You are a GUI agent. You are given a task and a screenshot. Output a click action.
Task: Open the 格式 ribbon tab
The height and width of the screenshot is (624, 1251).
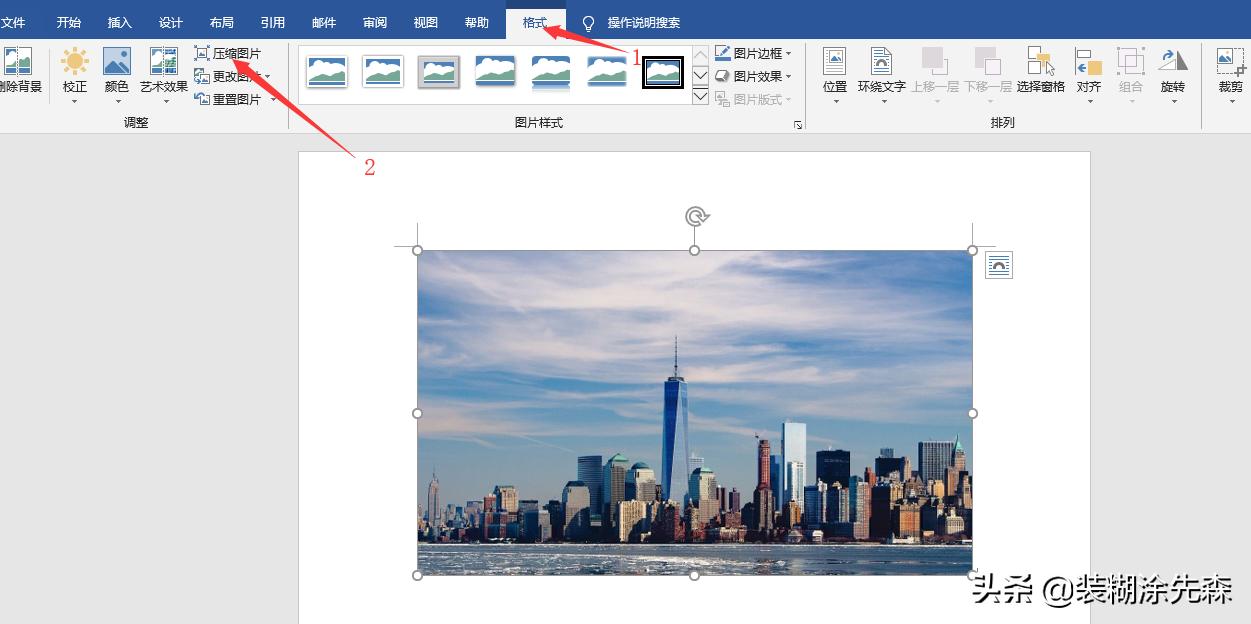[535, 22]
